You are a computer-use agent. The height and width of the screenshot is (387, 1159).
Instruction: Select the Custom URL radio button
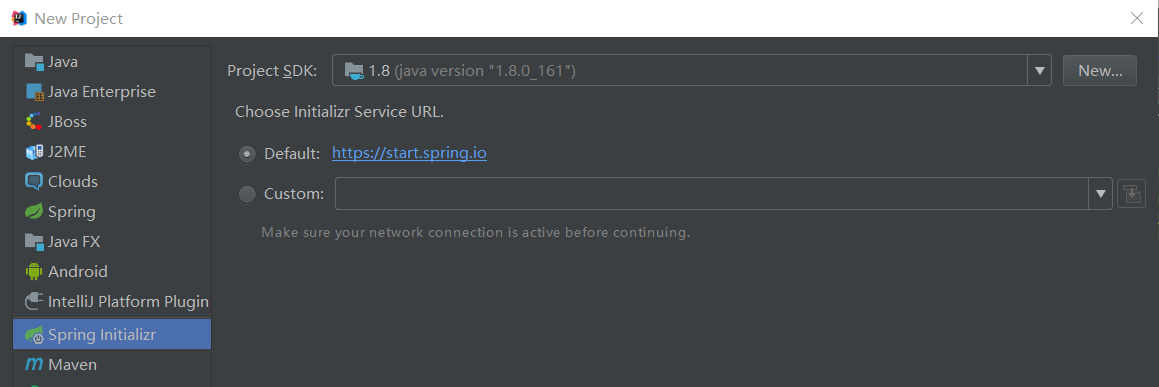(247, 194)
